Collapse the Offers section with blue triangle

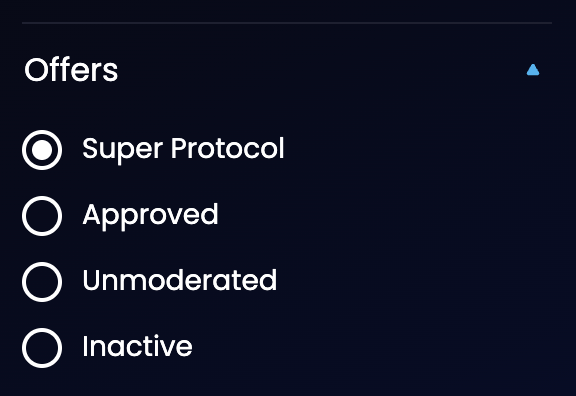click(533, 70)
